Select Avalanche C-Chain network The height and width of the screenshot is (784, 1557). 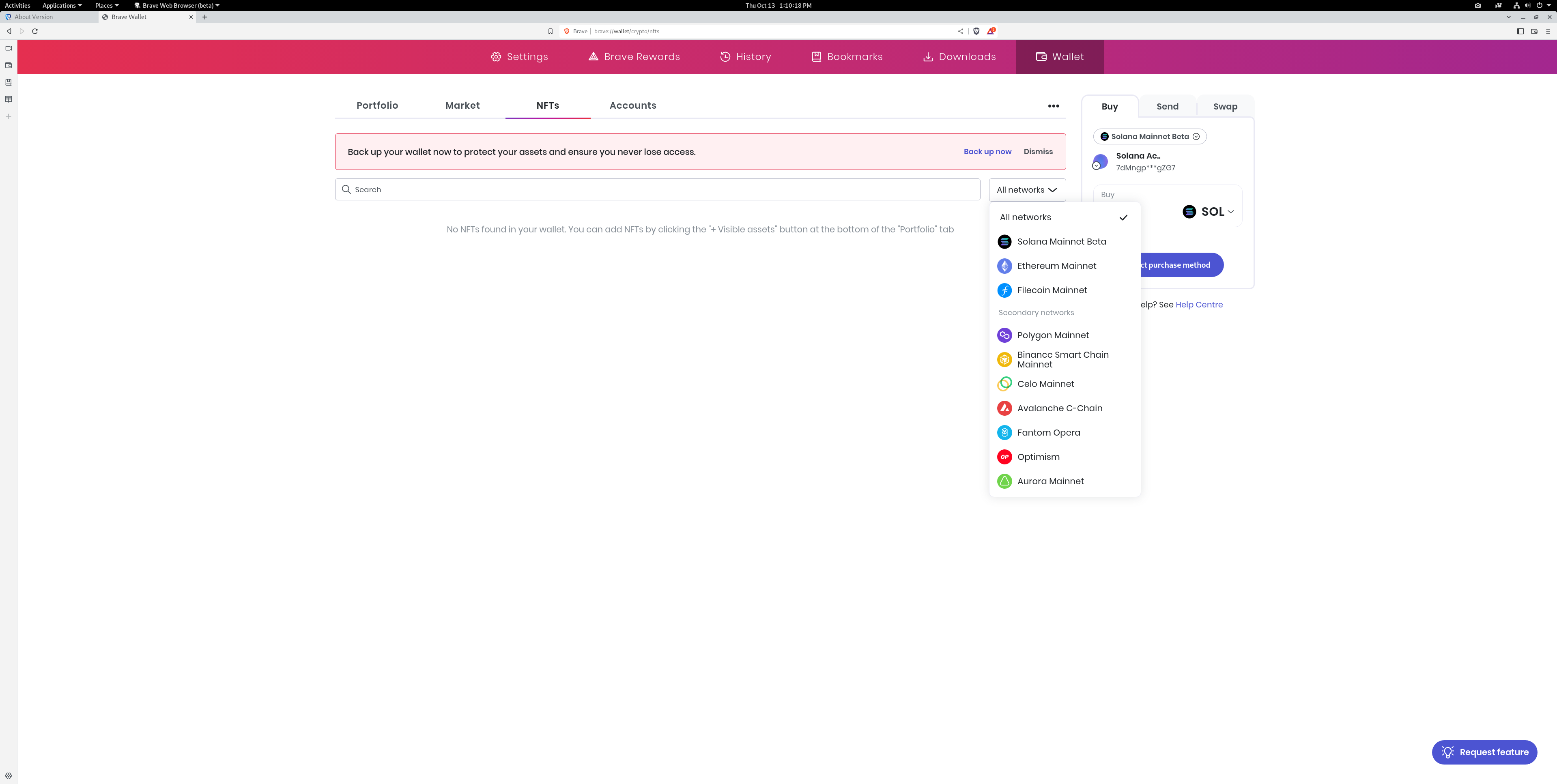click(1060, 408)
